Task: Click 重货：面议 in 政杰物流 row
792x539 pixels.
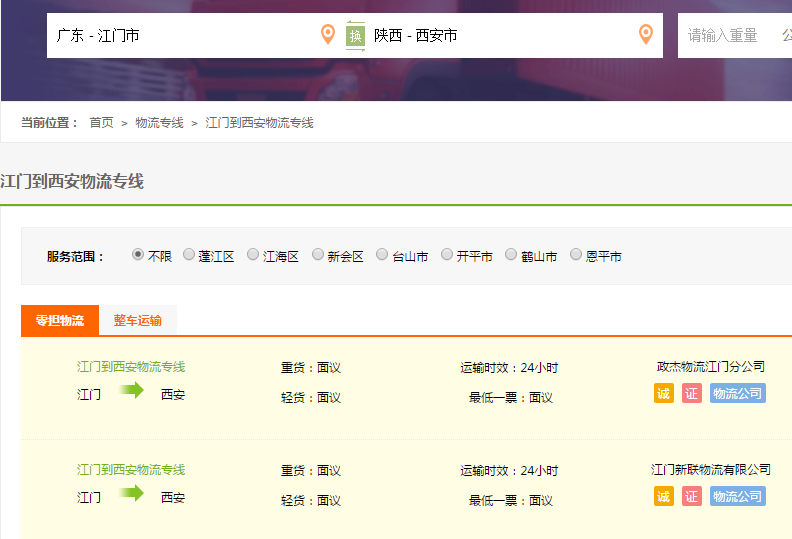Action: pyautogui.click(x=311, y=368)
